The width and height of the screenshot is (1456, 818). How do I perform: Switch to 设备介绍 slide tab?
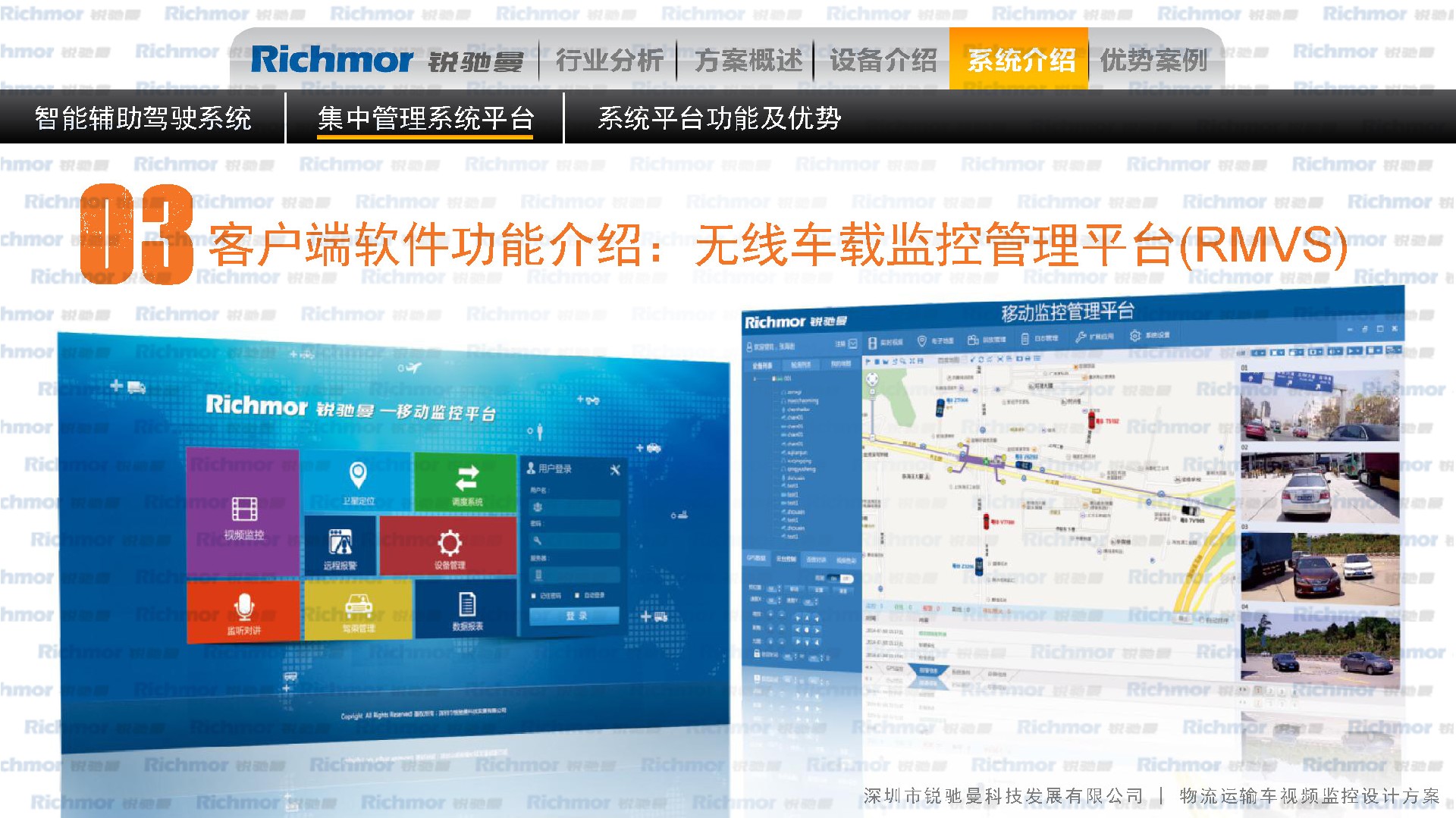[x=883, y=60]
